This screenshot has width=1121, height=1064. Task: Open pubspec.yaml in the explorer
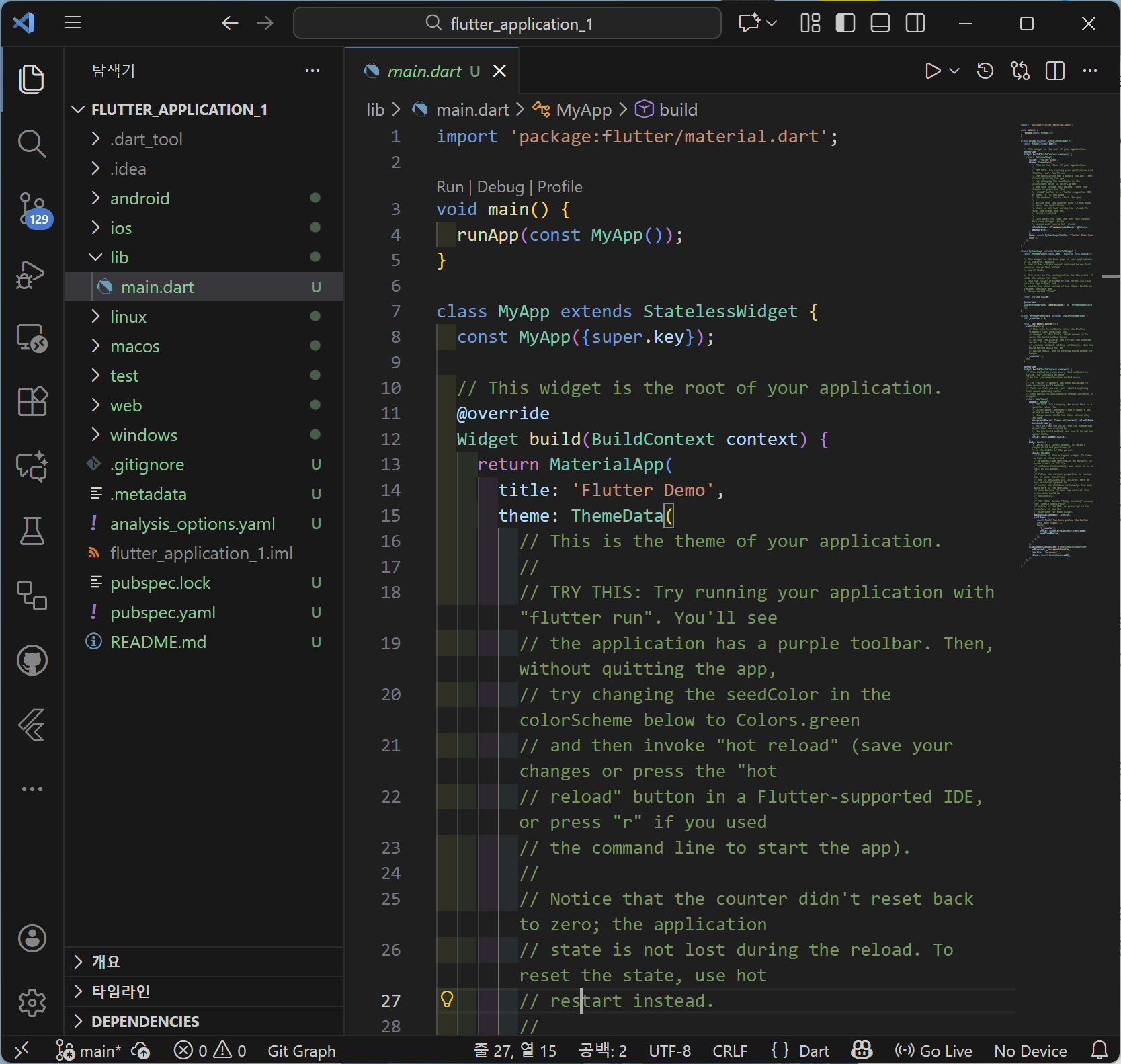tap(204, 612)
